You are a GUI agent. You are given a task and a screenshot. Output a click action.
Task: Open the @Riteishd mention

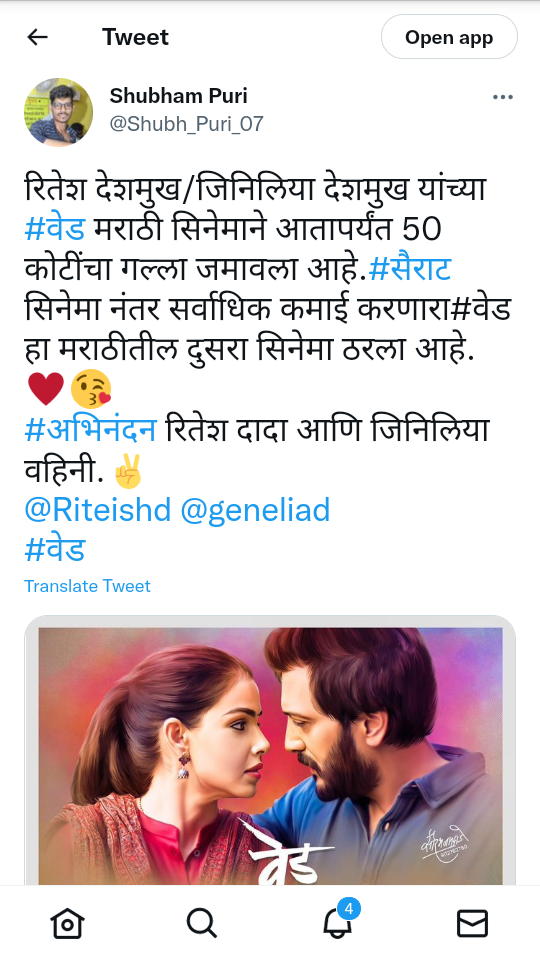(97, 510)
